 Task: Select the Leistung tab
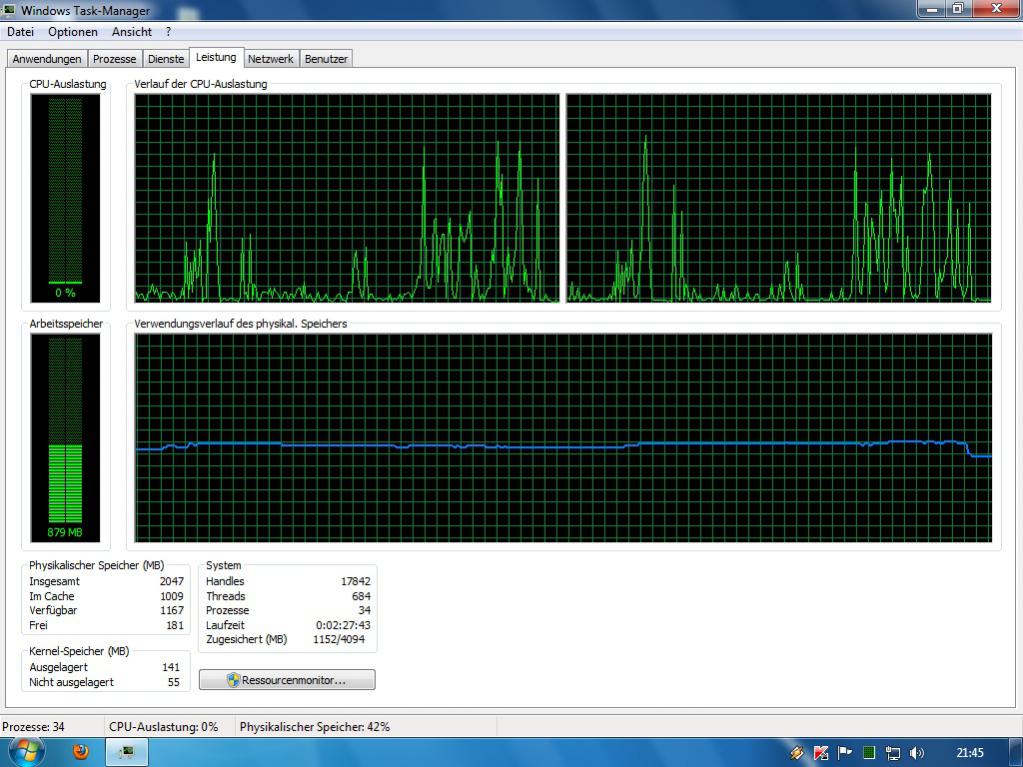point(216,57)
